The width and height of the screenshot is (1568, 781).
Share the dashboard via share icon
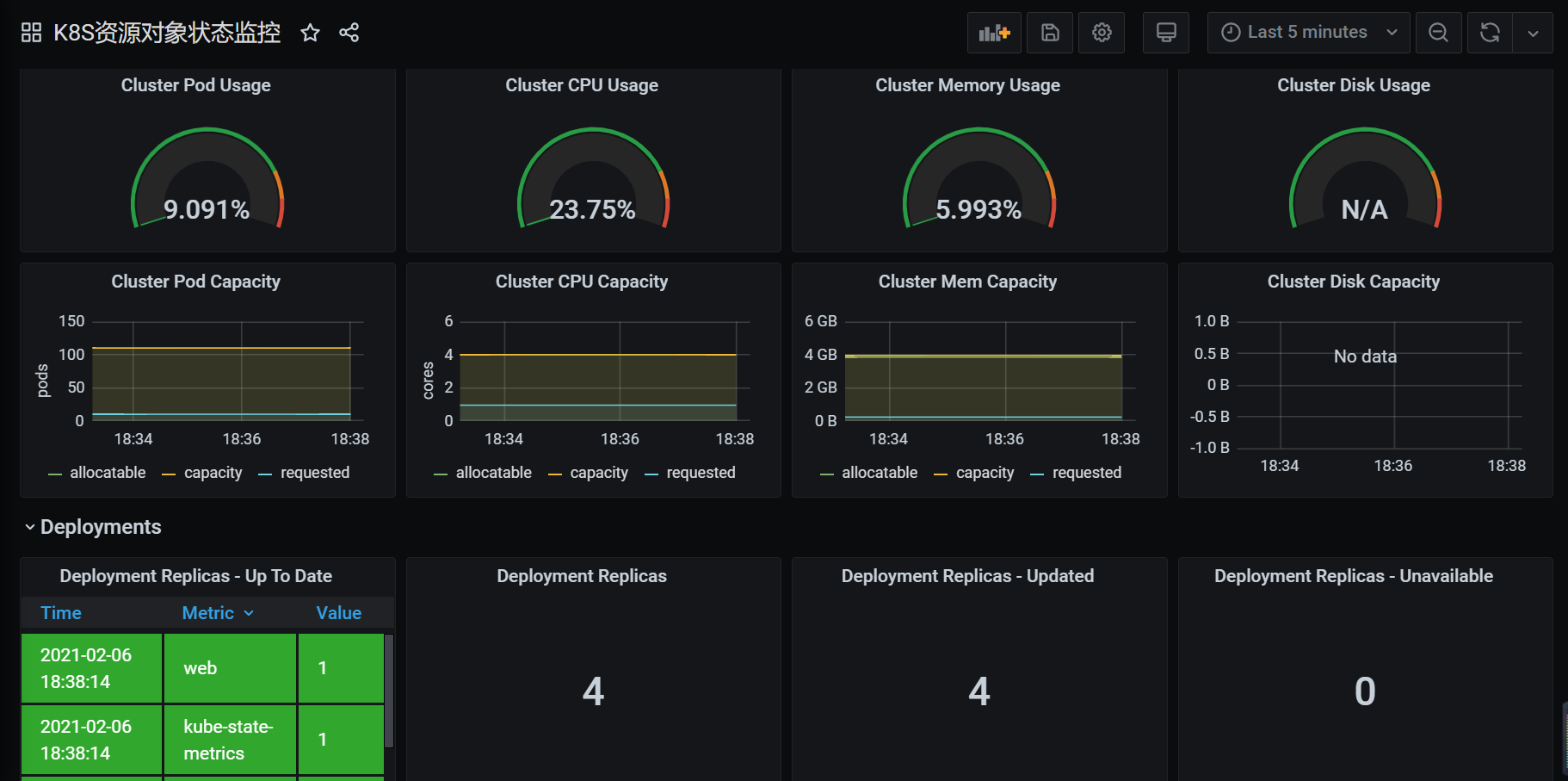tap(349, 33)
